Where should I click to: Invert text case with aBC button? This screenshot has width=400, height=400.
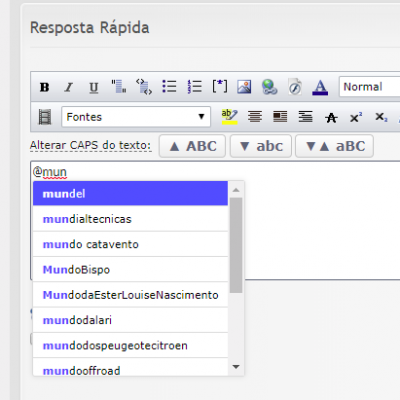click(x=335, y=146)
